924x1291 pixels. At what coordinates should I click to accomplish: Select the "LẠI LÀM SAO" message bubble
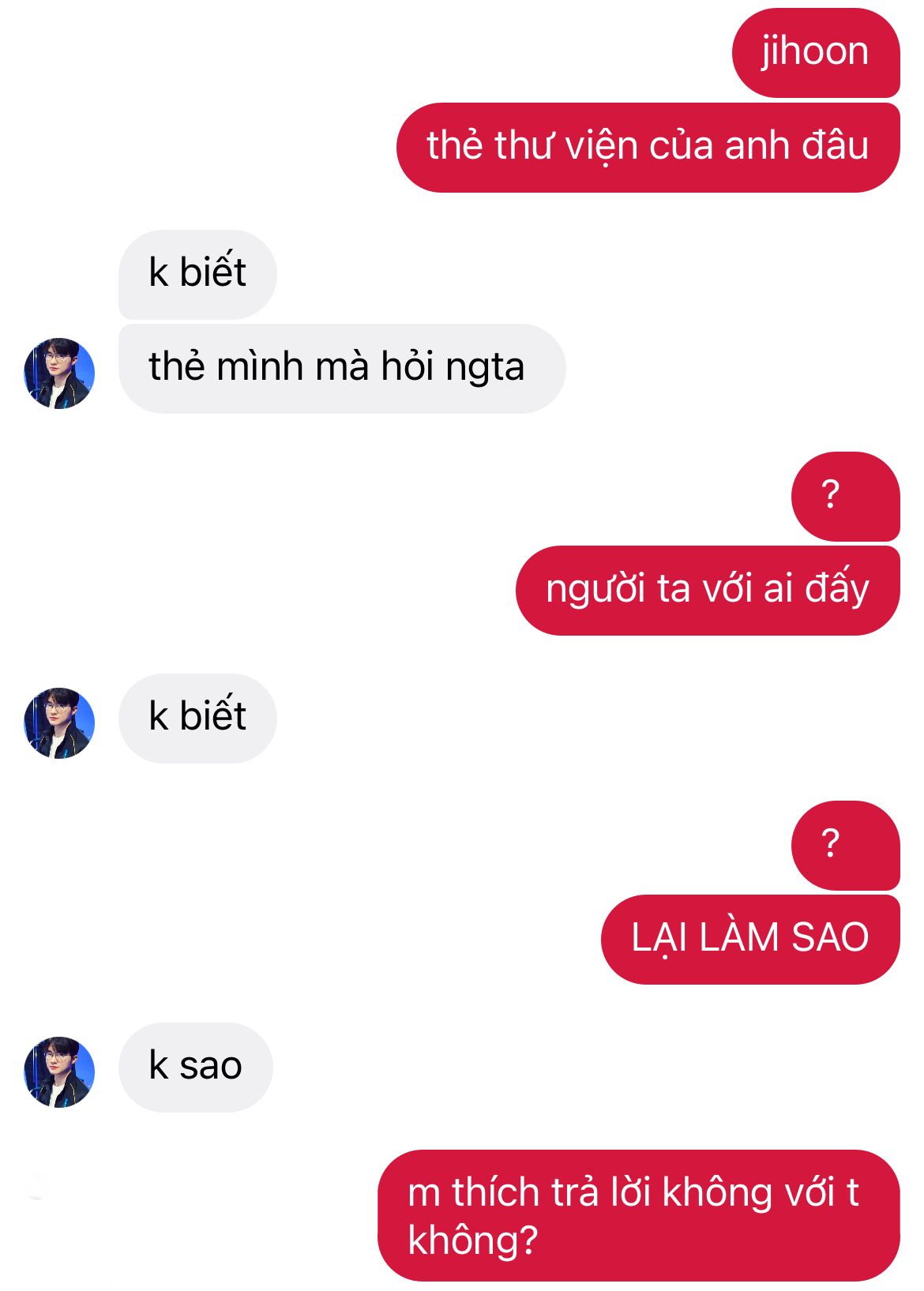coord(750,940)
